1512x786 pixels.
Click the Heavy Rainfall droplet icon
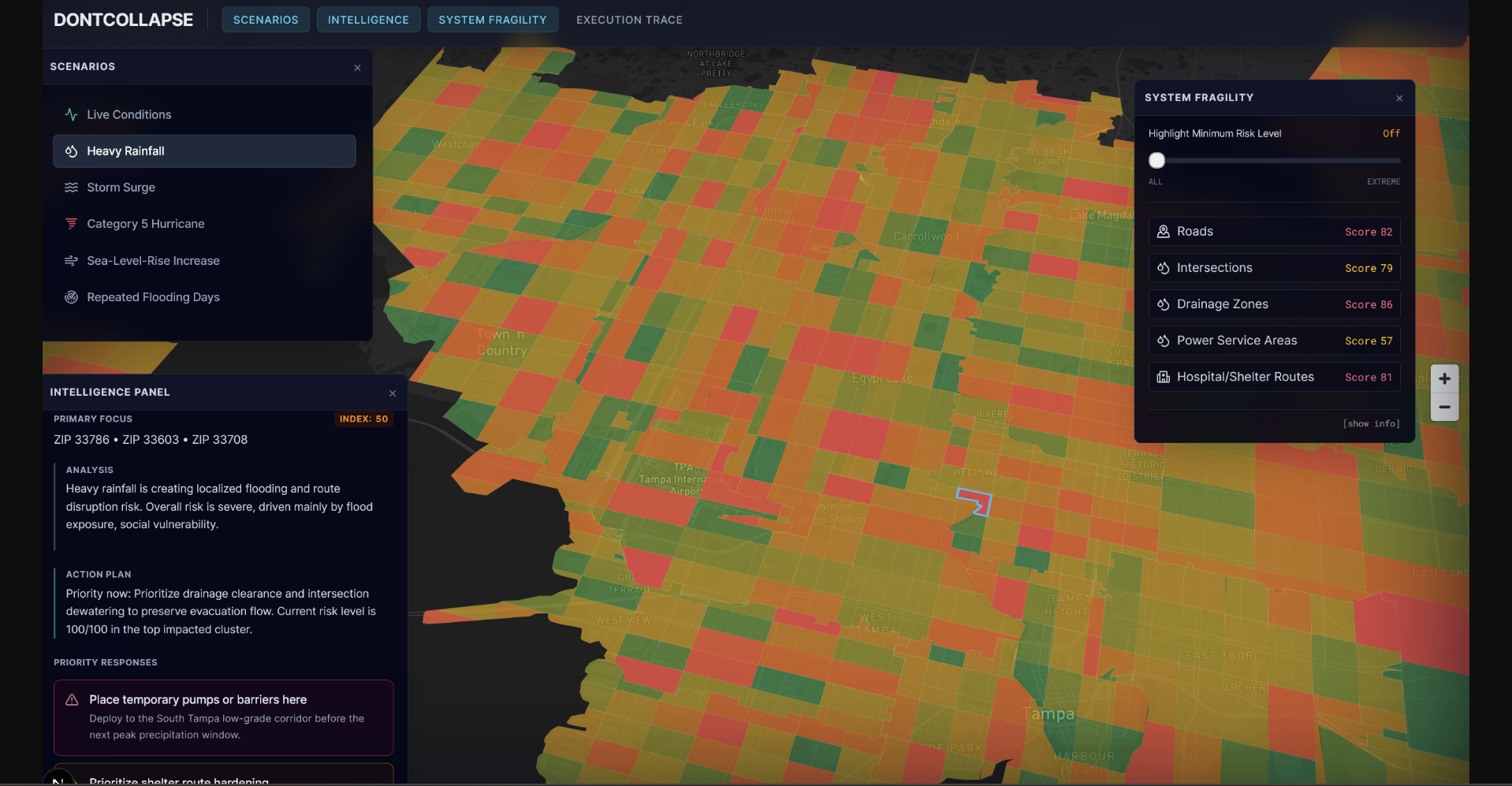click(x=71, y=151)
